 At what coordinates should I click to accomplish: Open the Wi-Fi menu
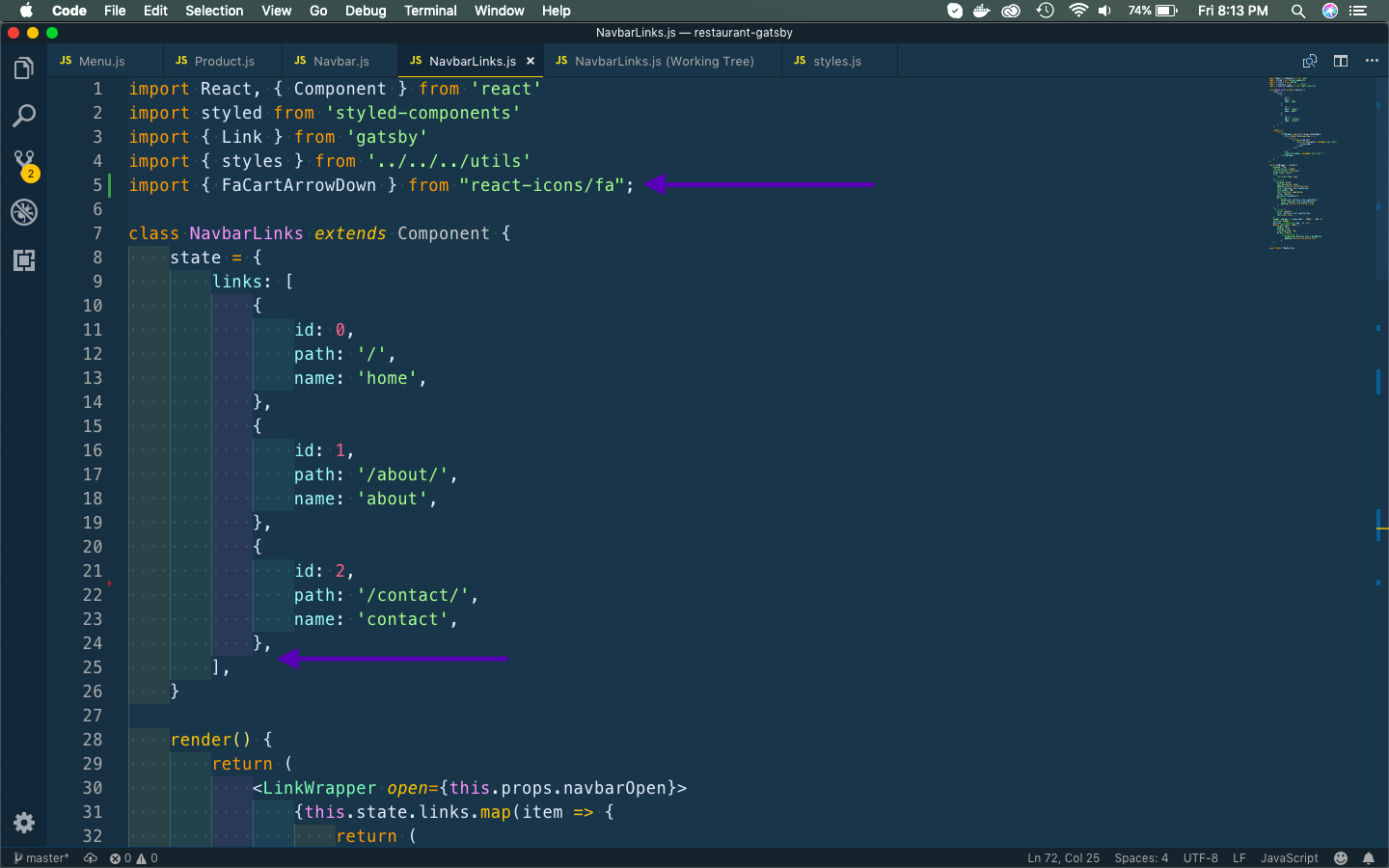[x=1078, y=11]
